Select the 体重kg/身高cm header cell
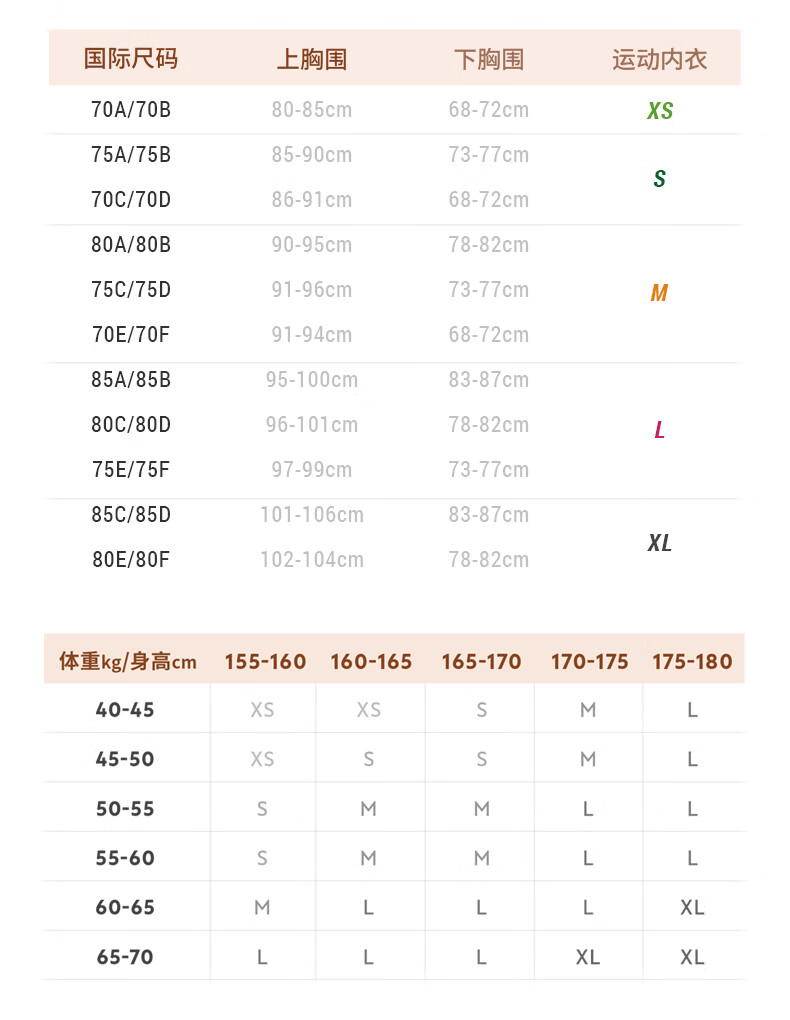This screenshot has width=790, height=1020. [128, 662]
